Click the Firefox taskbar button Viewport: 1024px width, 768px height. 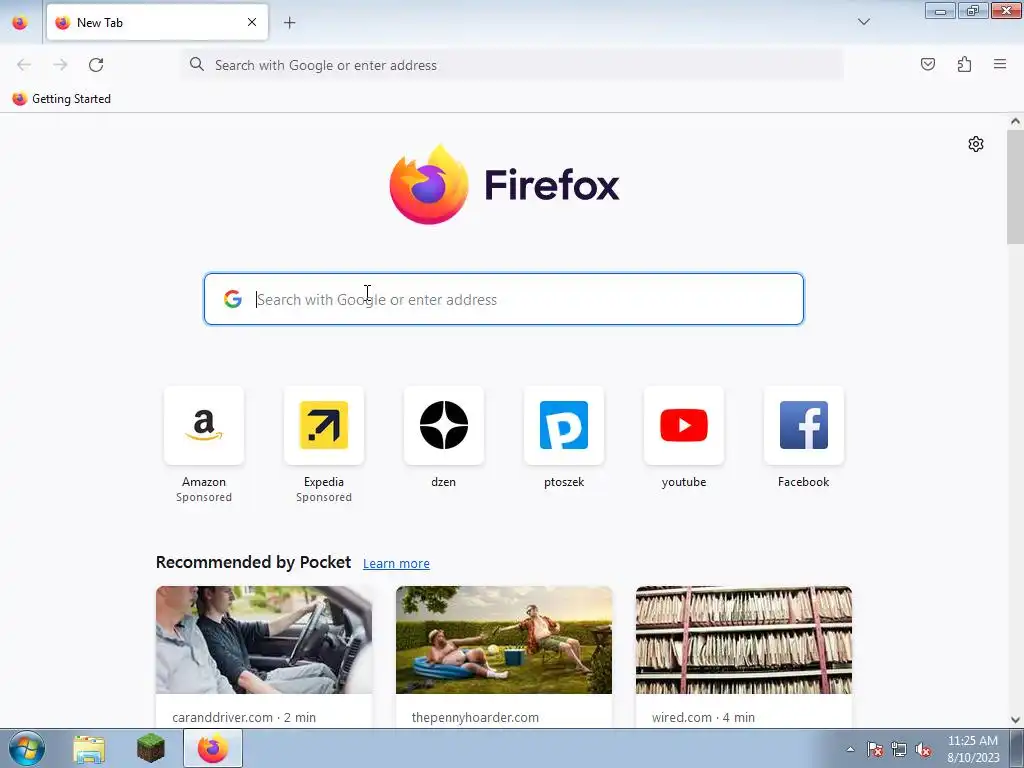(213, 748)
